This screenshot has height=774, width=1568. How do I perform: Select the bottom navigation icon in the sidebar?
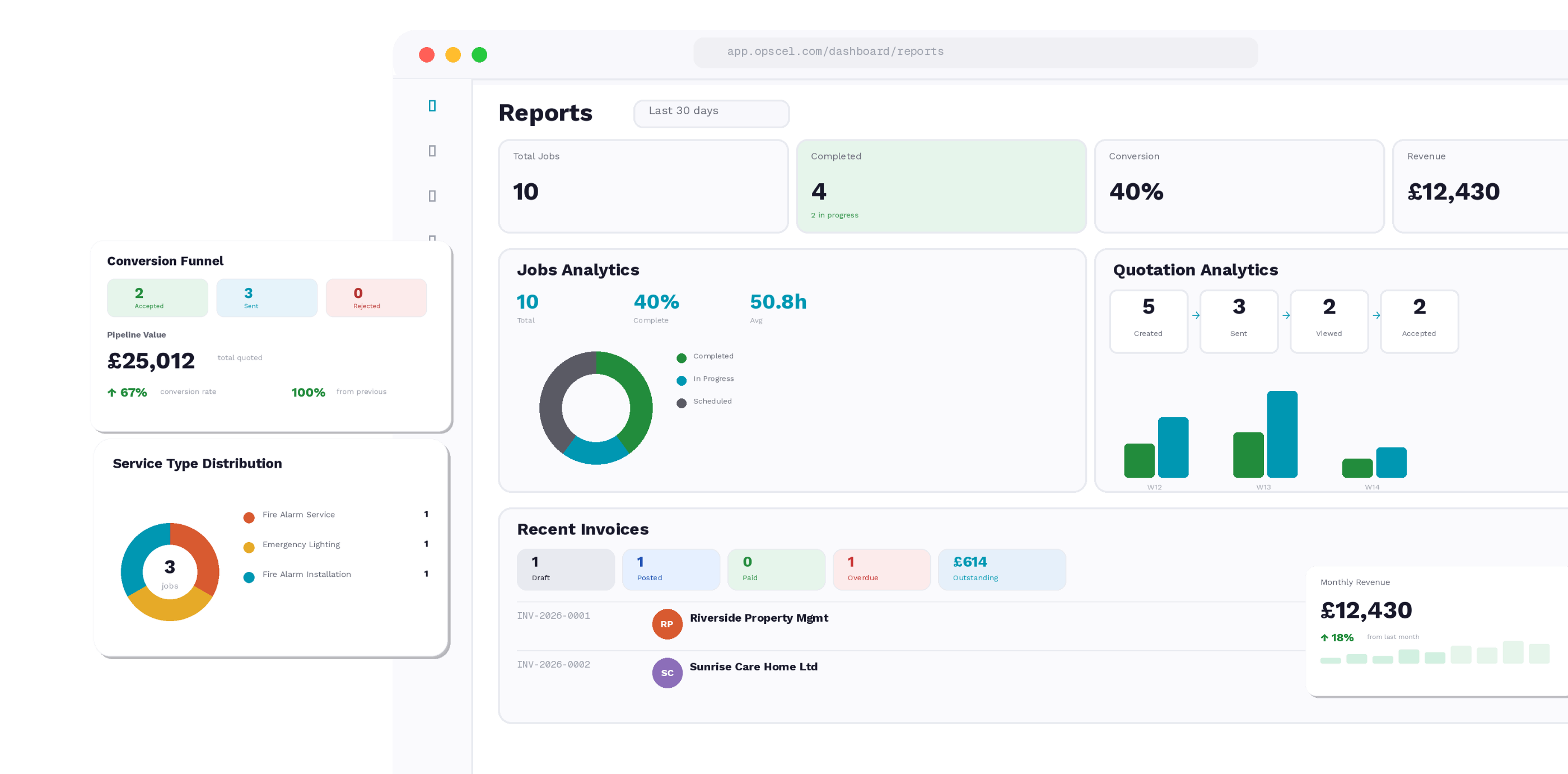[433, 239]
